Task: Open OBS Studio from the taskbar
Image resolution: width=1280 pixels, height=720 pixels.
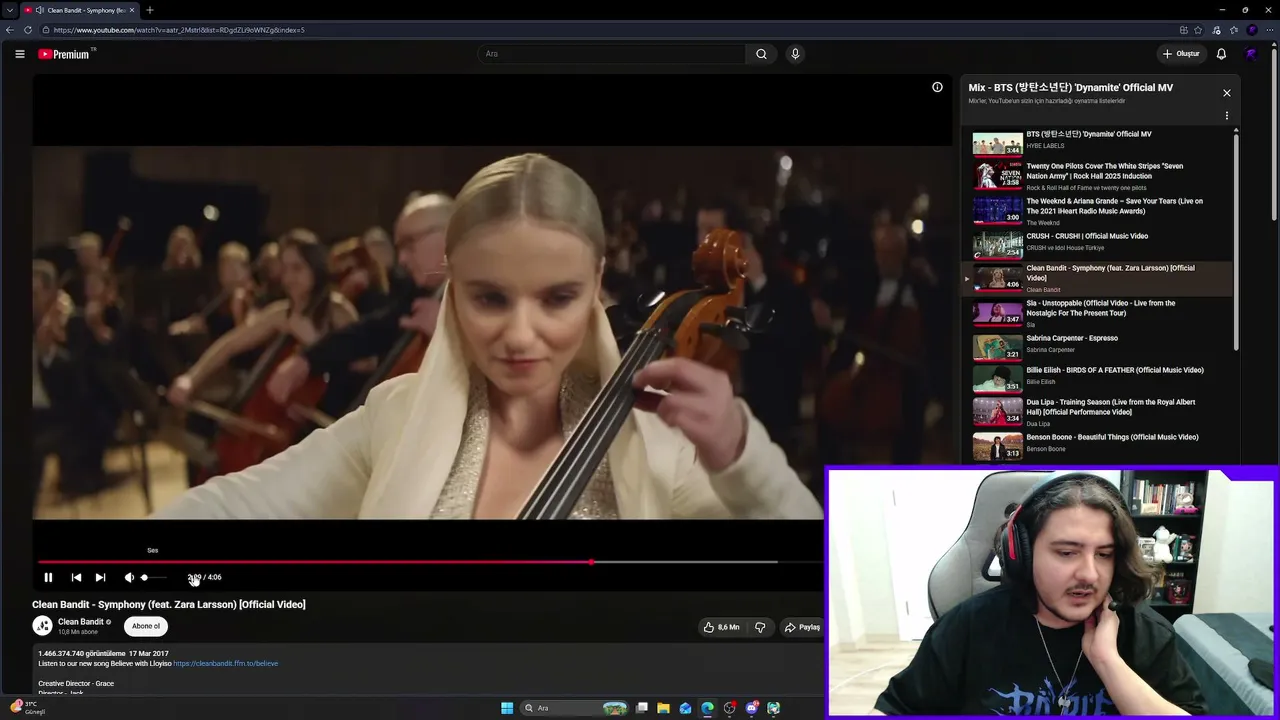Action: (x=729, y=708)
